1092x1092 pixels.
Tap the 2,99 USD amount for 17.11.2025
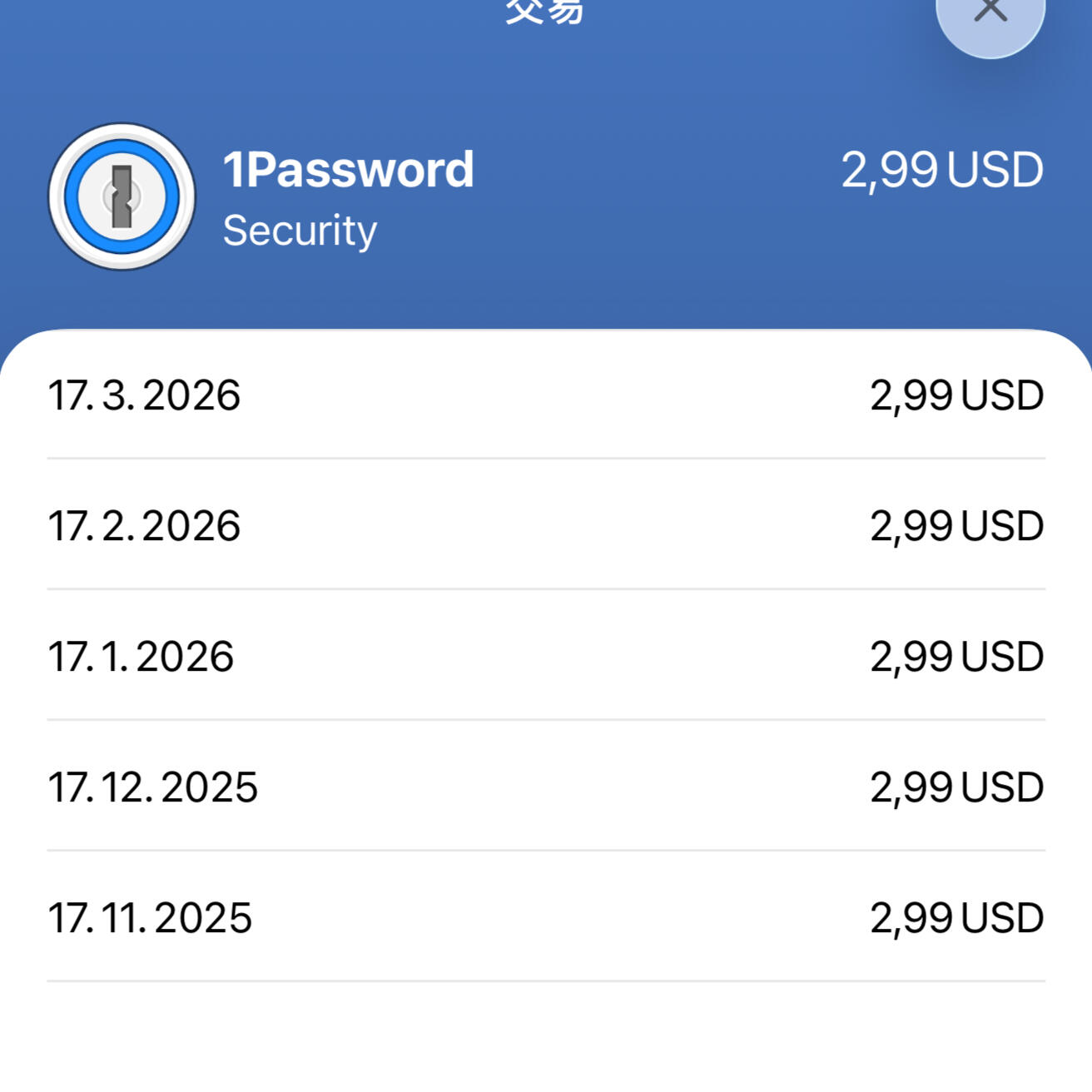[956, 918]
